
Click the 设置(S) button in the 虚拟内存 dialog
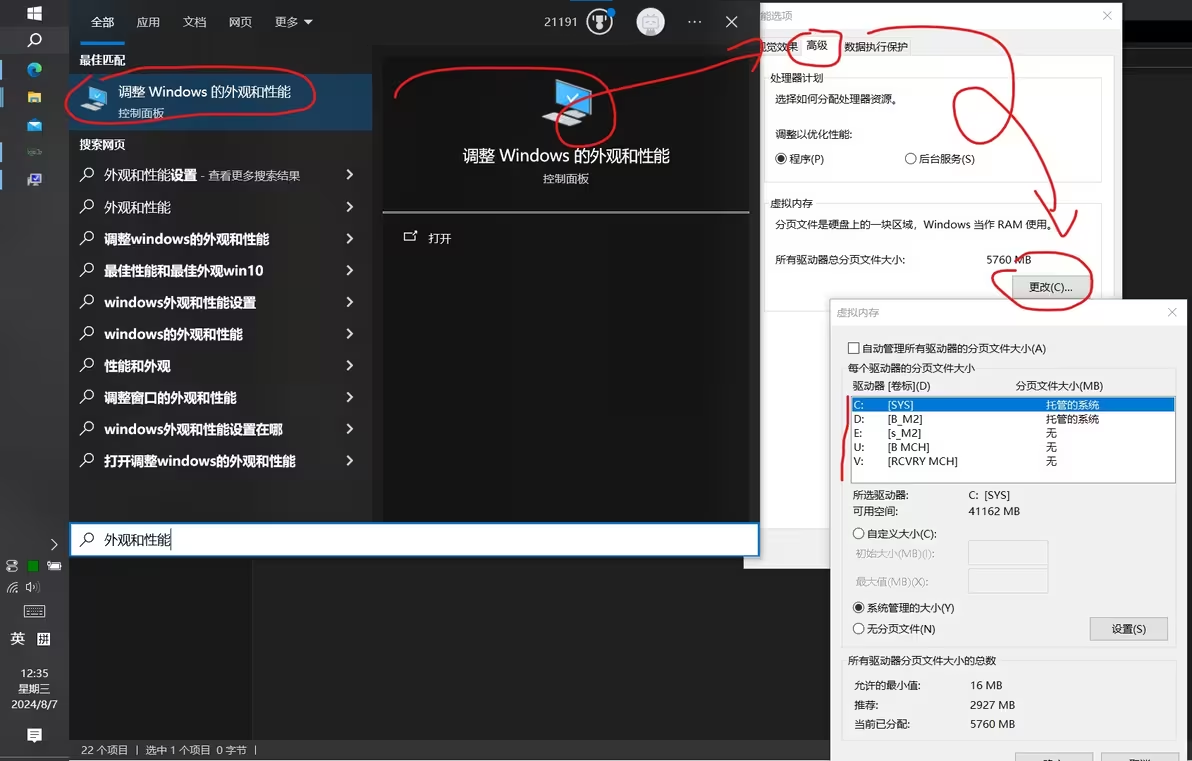1128,628
